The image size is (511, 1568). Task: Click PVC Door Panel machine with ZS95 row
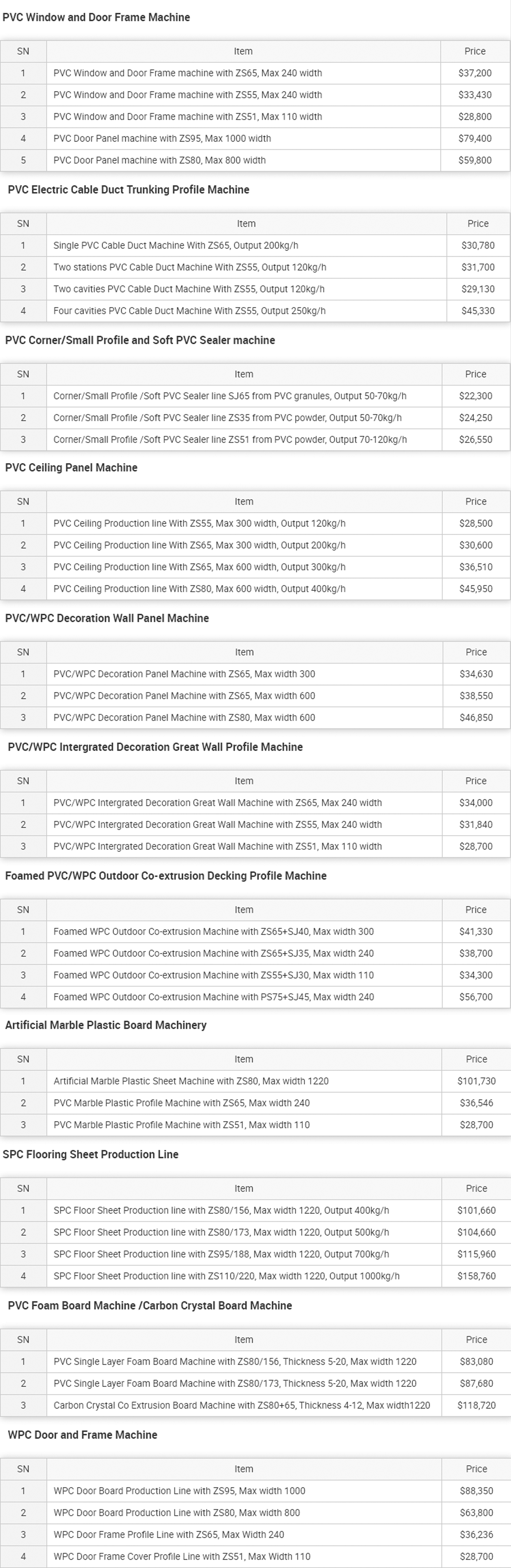tap(162, 138)
